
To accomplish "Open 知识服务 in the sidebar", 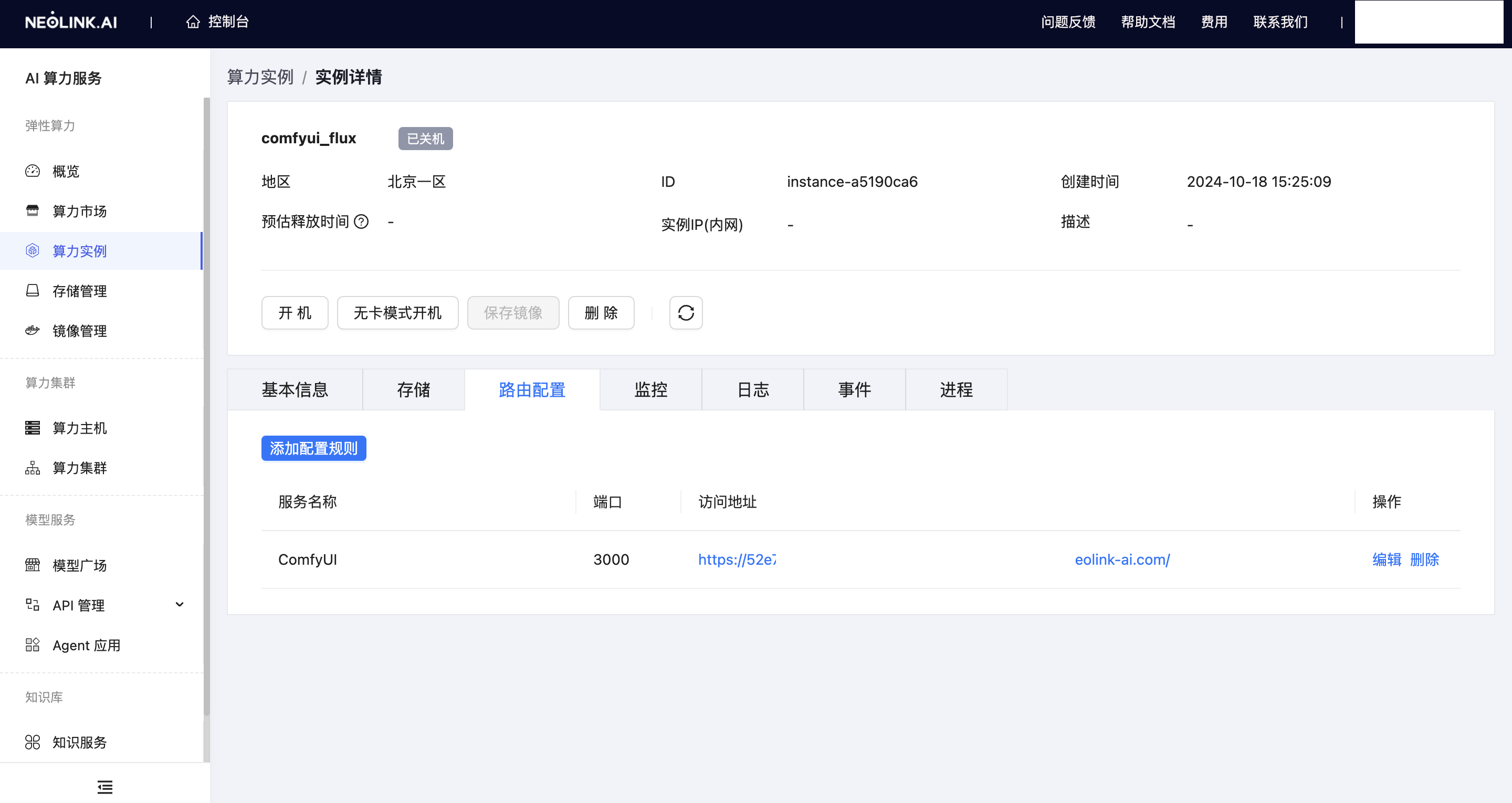I will (101, 743).
